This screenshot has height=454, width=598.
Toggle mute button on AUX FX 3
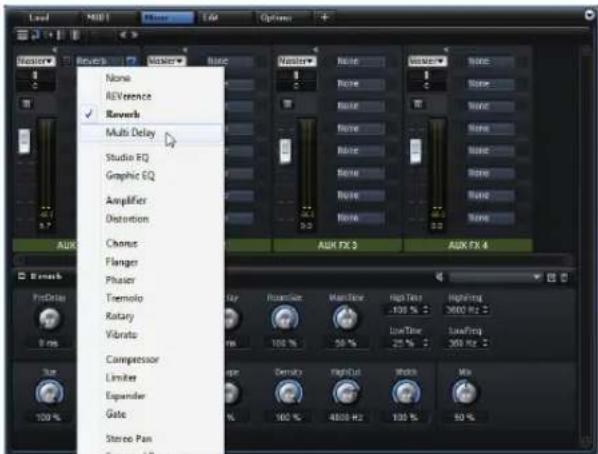click(x=287, y=104)
